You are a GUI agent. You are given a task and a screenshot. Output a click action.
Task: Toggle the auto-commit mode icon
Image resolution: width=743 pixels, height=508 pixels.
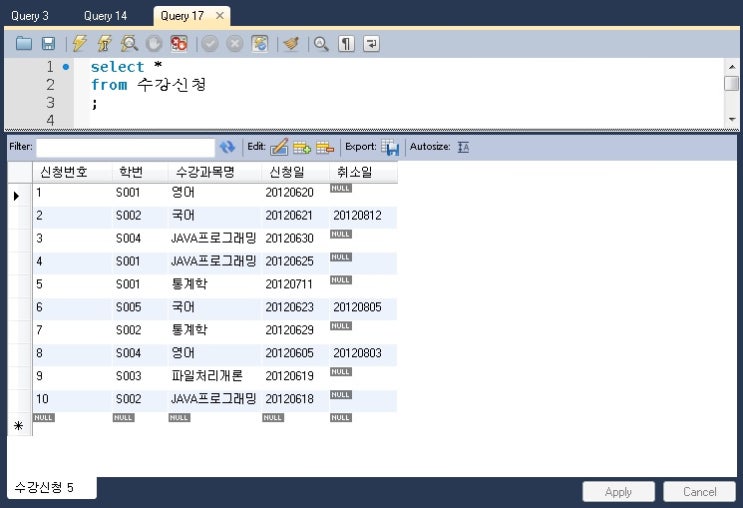[260, 44]
